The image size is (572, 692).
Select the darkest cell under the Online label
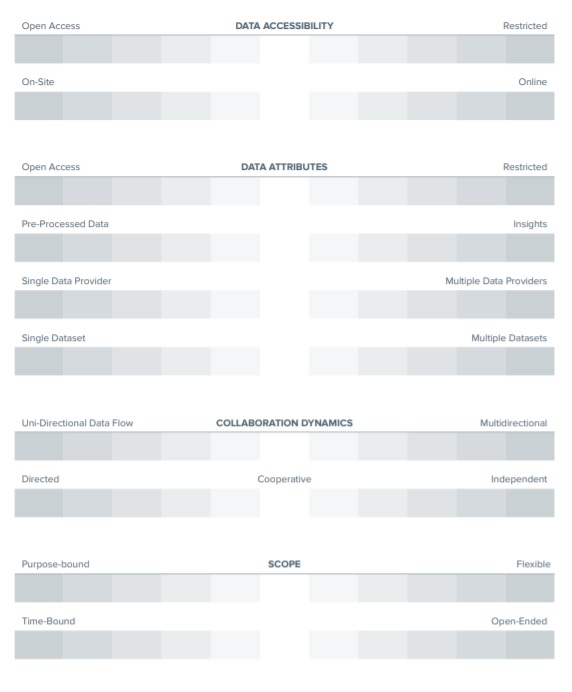coord(530,106)
